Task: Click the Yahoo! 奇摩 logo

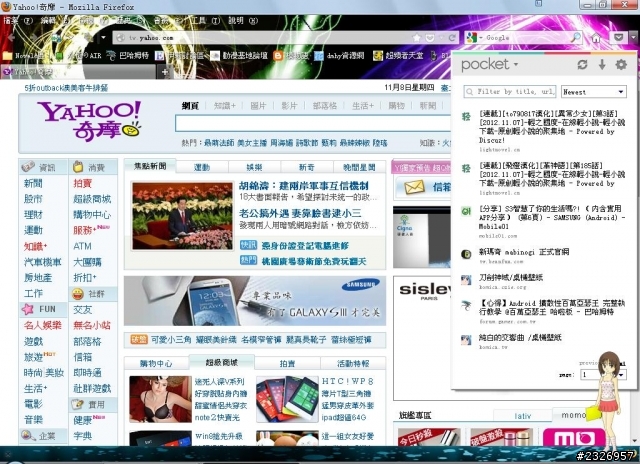Action: coord(89,120)
